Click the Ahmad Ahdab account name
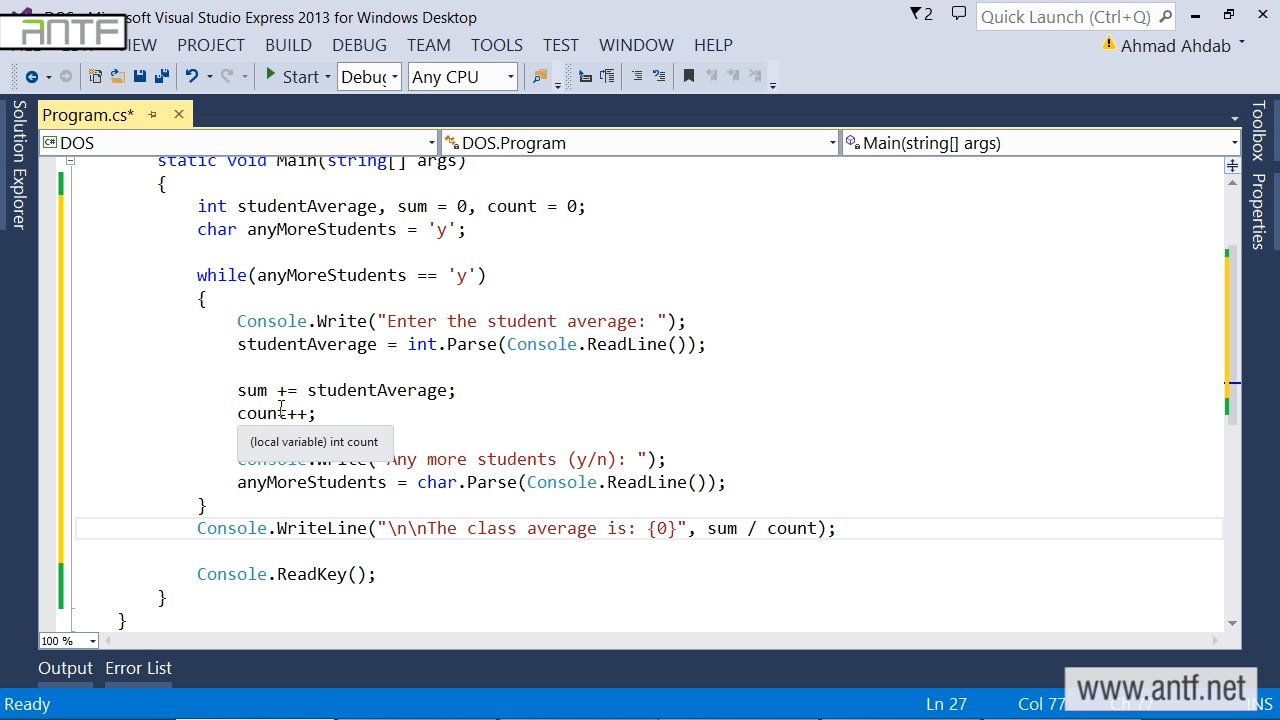 click(1175, 46)
